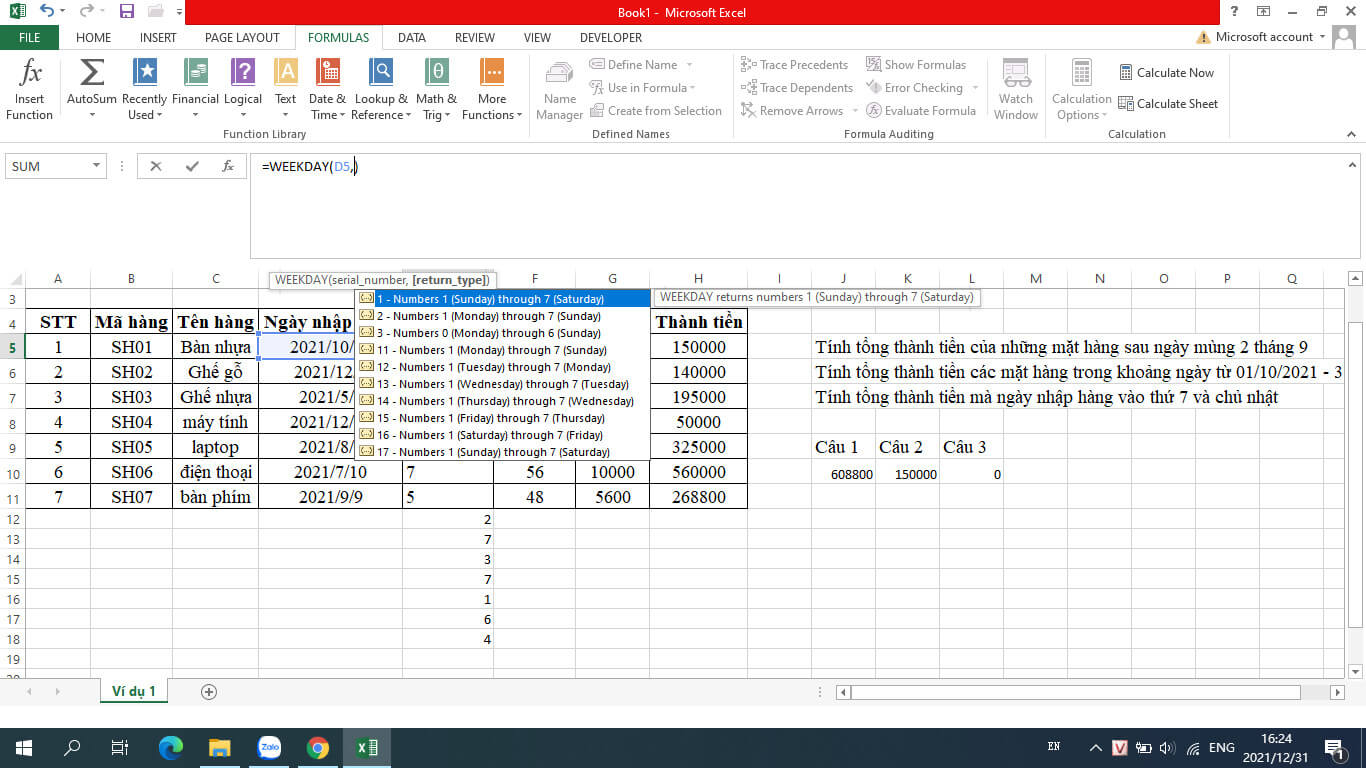Switch to the HOME tab
The height and width of the screenshot is (768, 1366).
93,38
